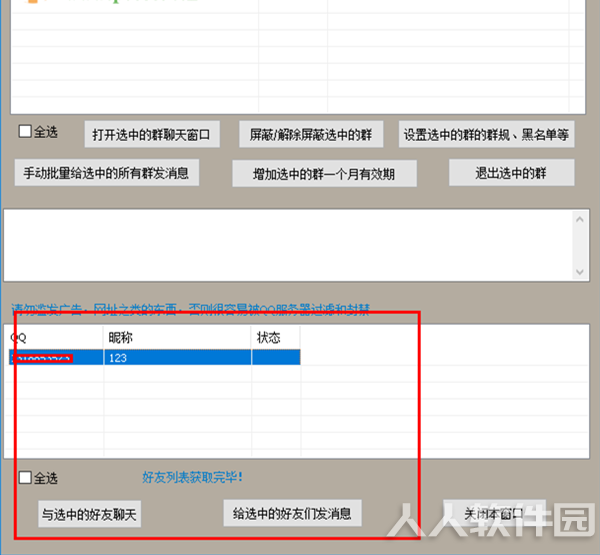Screen dimensions: 600x555
Task: Click 退出选中的群 button
Action: click(511, 173)
